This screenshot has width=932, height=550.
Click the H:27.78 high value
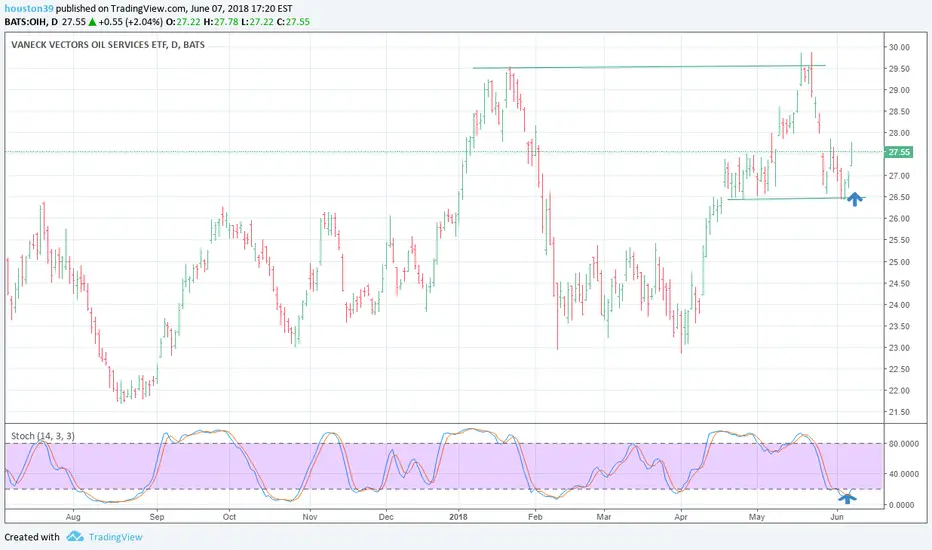click(x=221, y=21)
